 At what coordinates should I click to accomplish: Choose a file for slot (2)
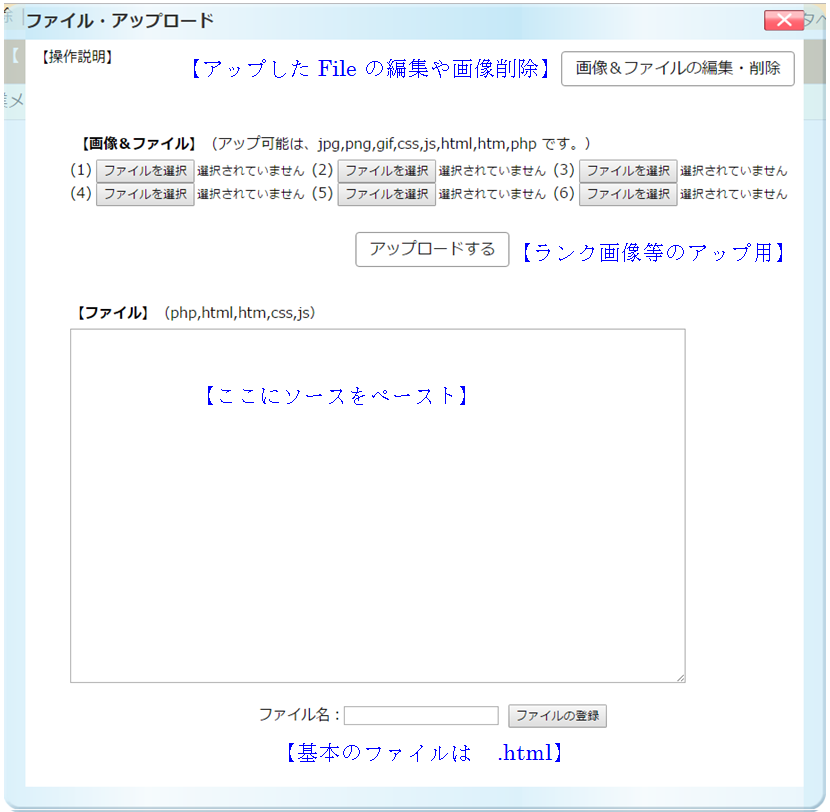coord(386,171)
